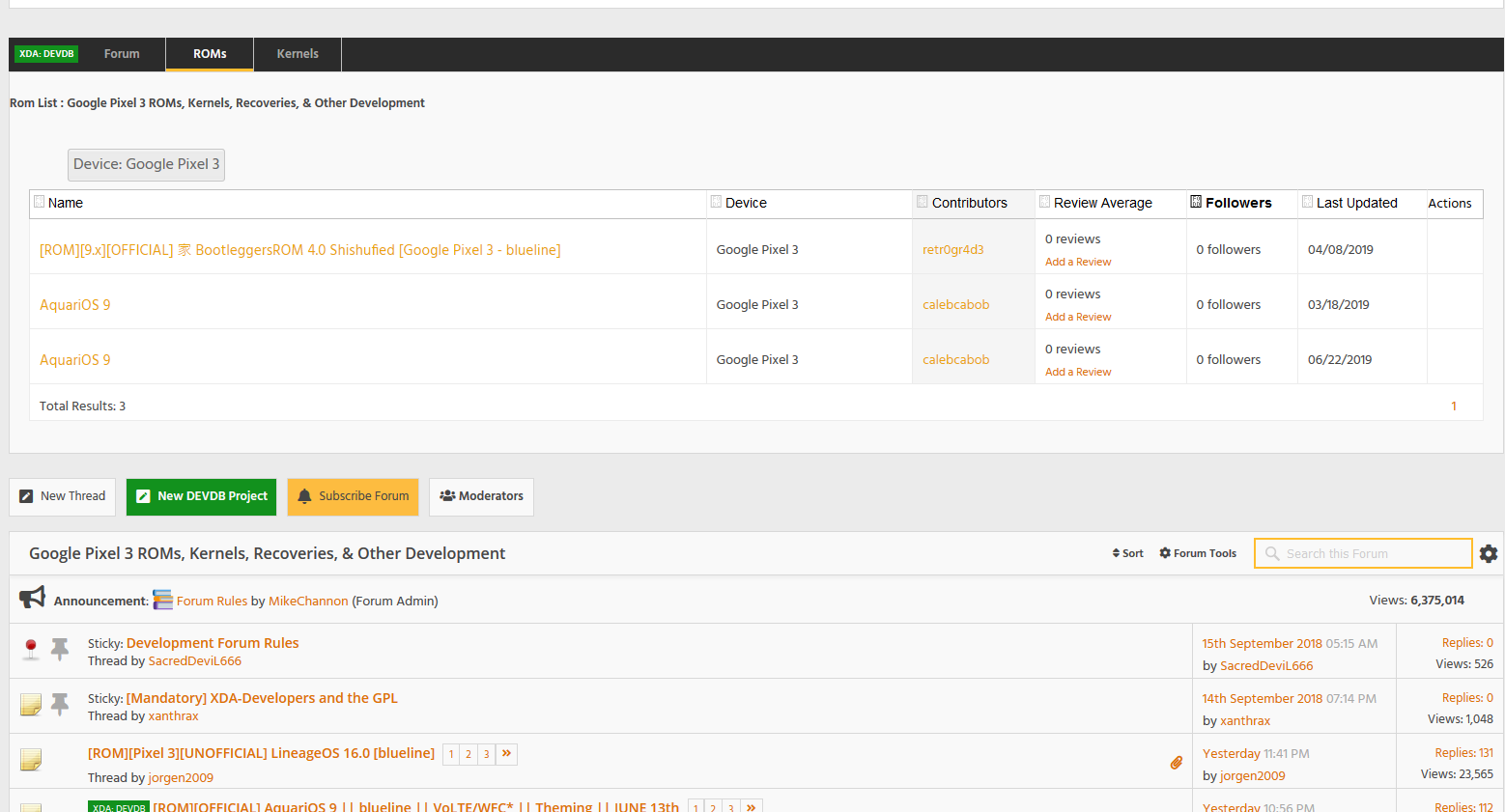Click the Followers column header text
This screenshot has height=812, width=1505.
pyautogui.click(x=1238, y=203)
